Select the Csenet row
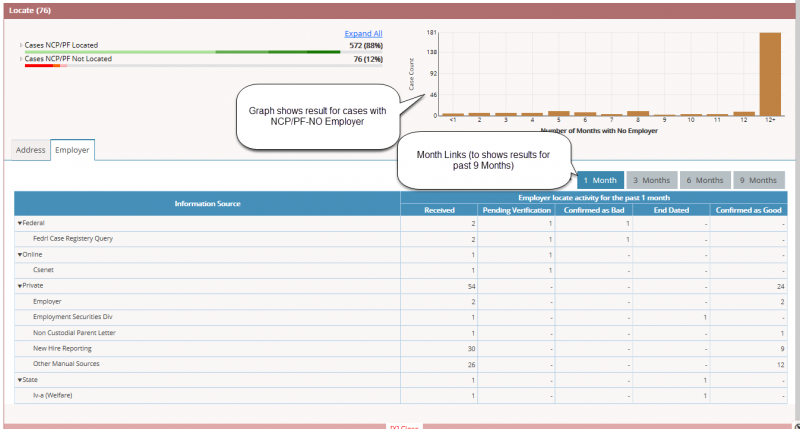The height and width of the screenshot is (429, 800). click(401, 270)
